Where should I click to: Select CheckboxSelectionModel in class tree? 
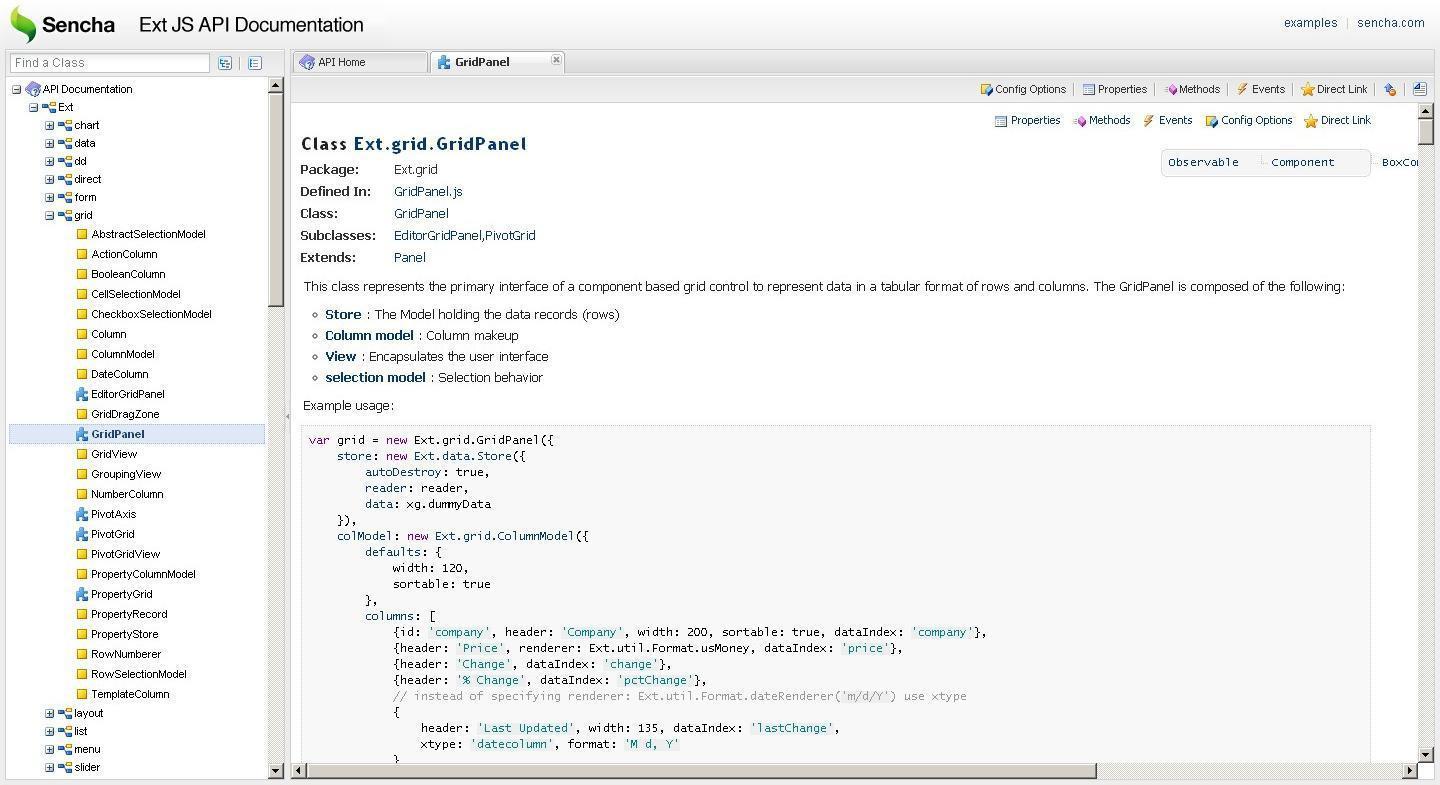point(151,314)
